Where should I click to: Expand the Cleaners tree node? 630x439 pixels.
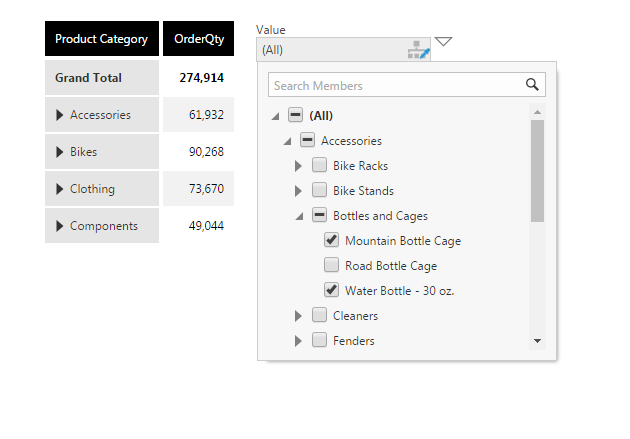coord(298,316)
